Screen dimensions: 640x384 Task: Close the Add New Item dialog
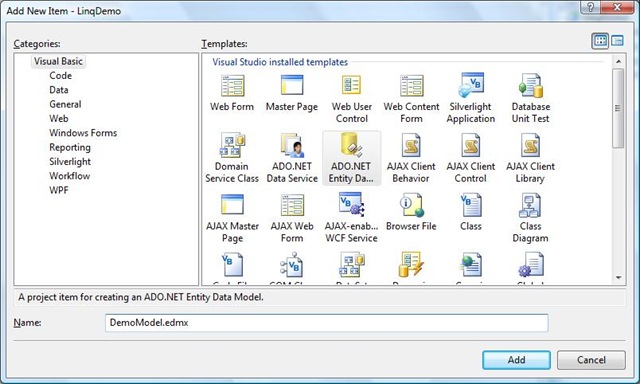pos(617,7)
